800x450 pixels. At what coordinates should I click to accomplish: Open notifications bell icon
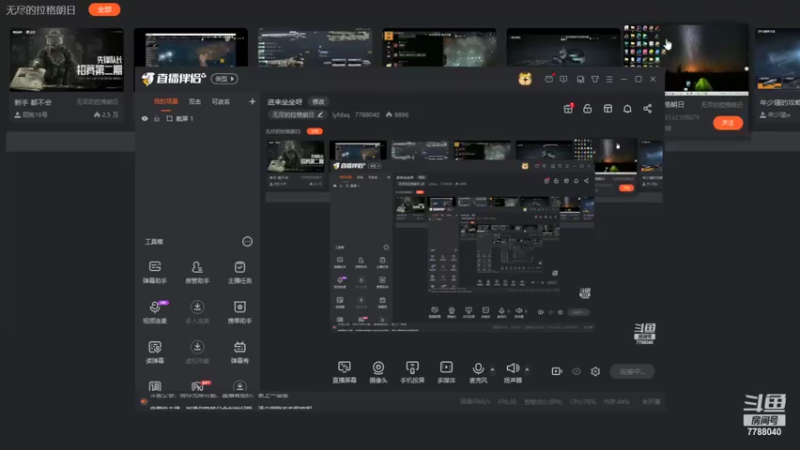click(627, 109)
